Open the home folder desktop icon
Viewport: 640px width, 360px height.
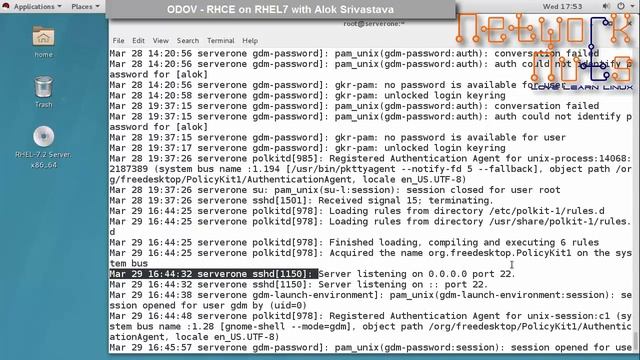click(x=43, y=37)
